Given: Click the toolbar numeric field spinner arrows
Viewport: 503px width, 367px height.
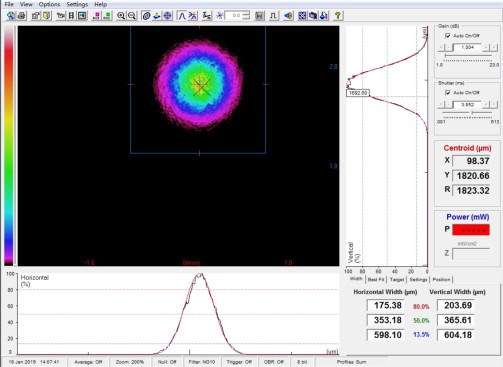Looking at the screenshot, I should pyautogui.click(x=247, y=15).
